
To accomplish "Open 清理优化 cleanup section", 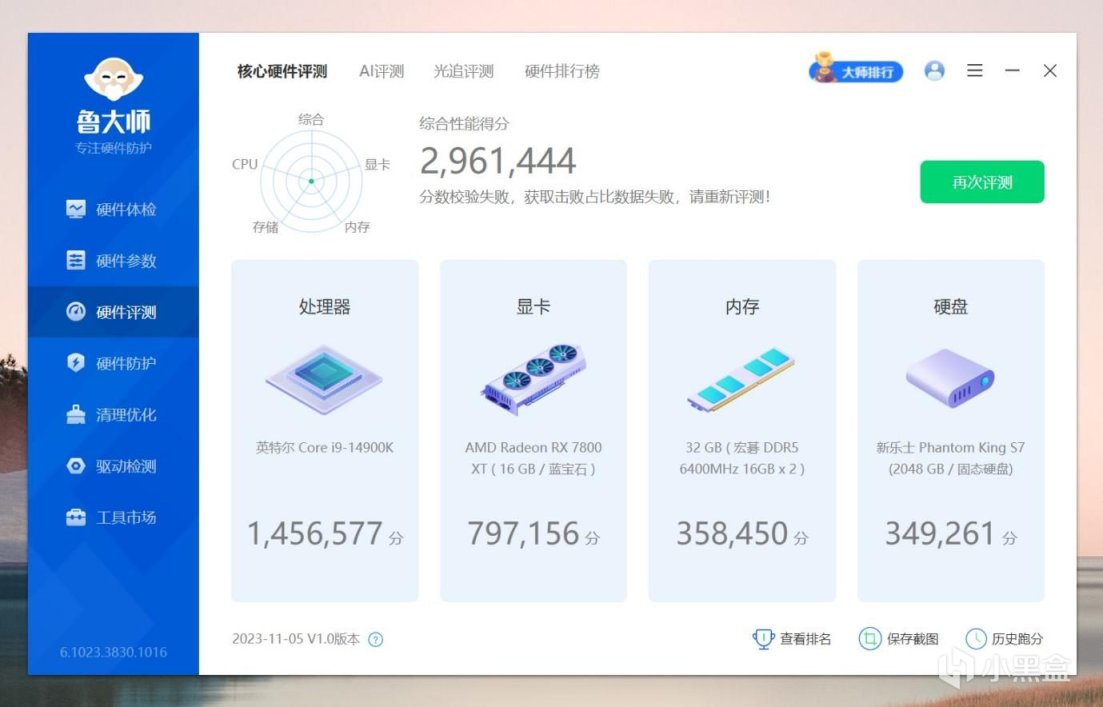I will coord(113,414).
